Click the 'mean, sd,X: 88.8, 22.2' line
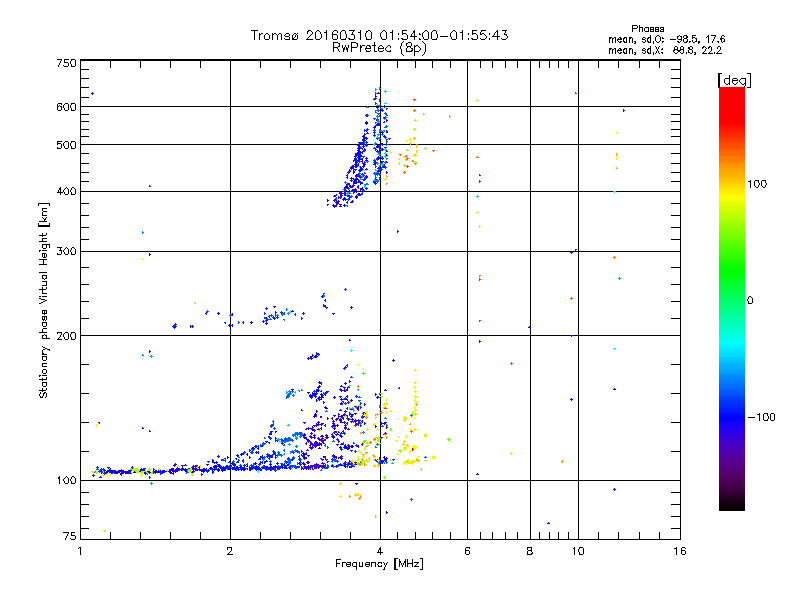The height and width of the screenshot is (600, 800). tap(665, 50)
